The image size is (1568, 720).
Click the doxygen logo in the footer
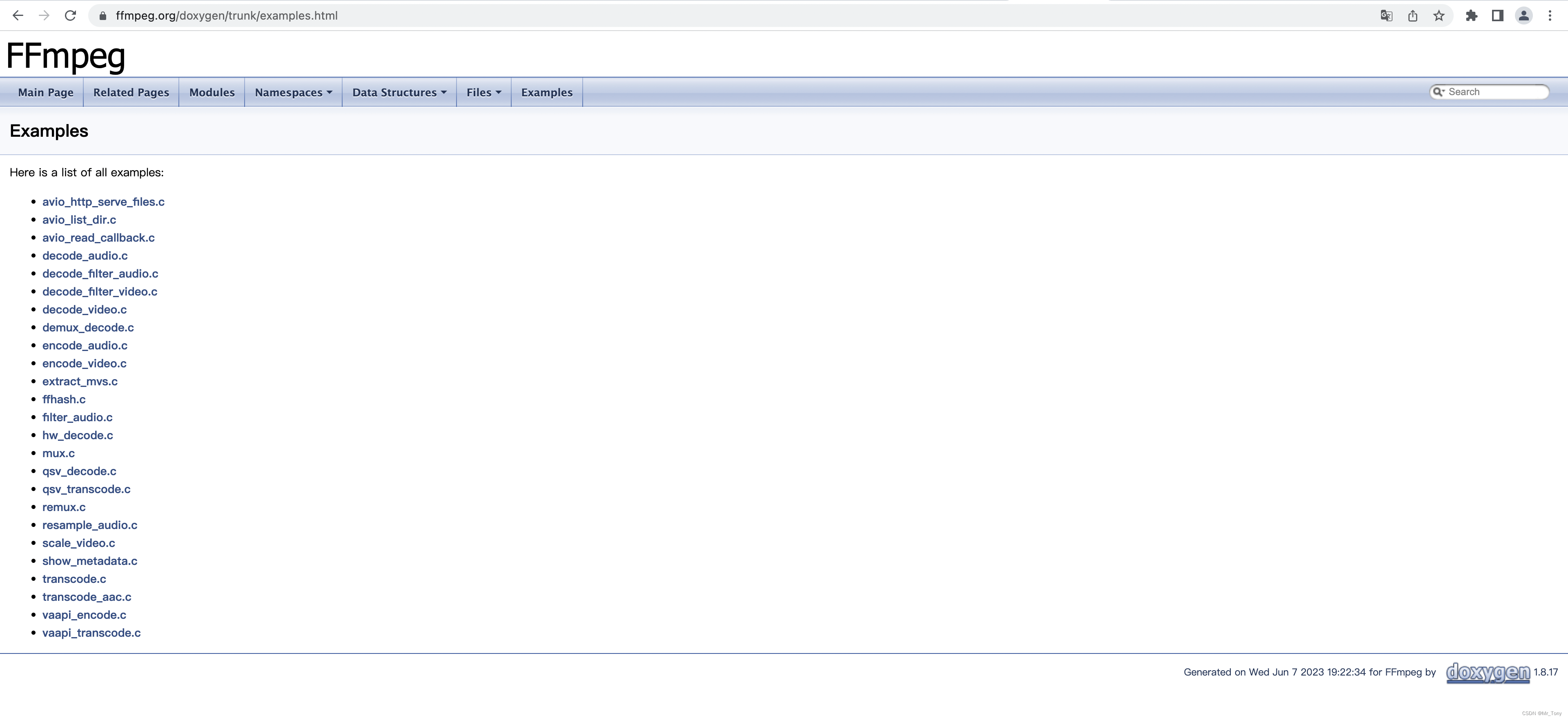(1488, 673)
